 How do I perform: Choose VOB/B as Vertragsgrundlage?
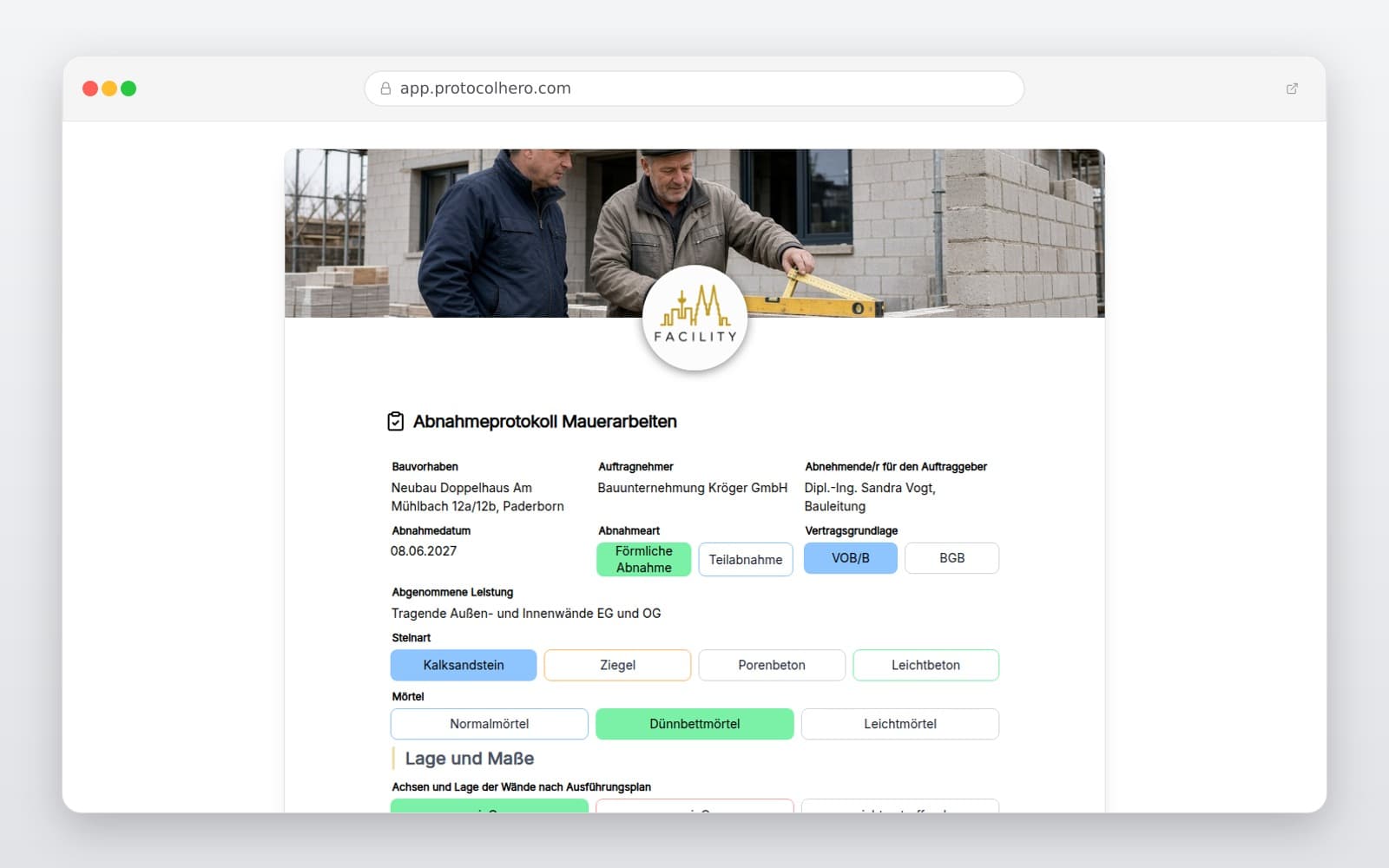click(850, 558)
